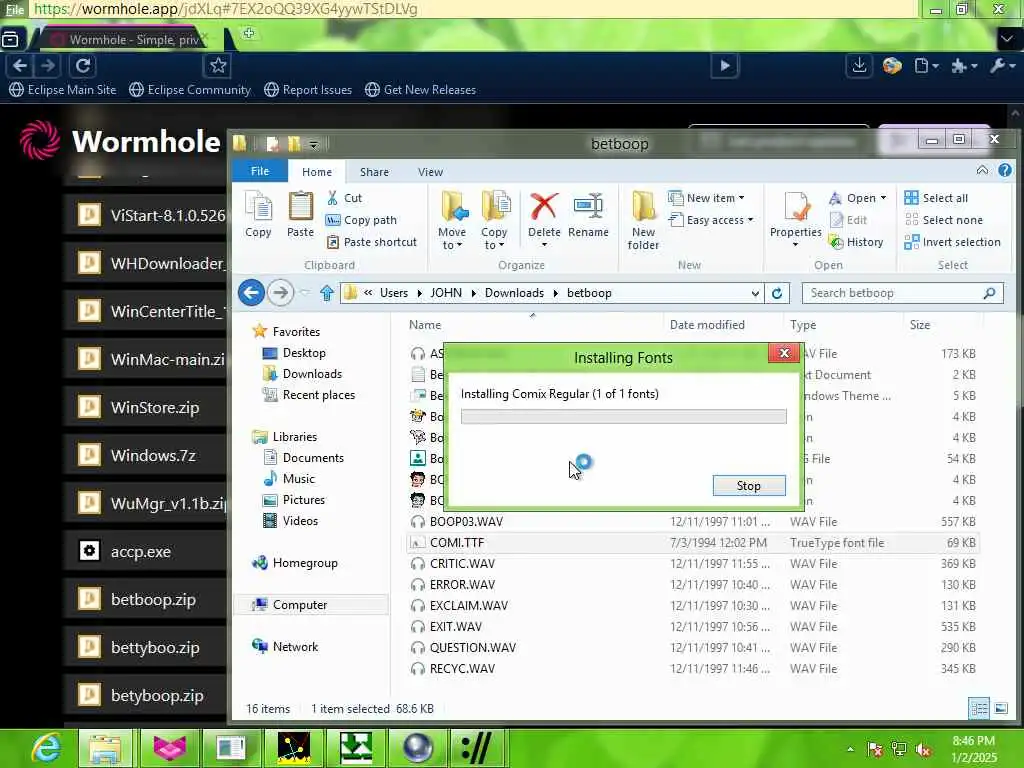Go back with Explorer back arrow
The width and height of the screenshot is (1024, 768).
251,293
